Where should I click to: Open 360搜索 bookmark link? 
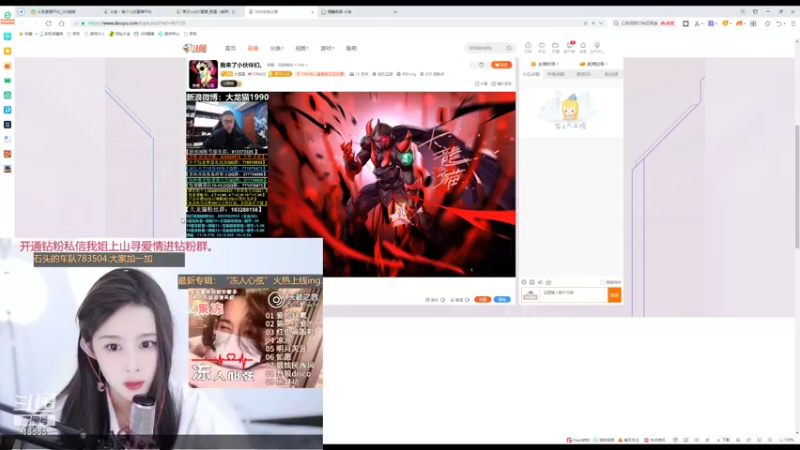click(144, 34)
